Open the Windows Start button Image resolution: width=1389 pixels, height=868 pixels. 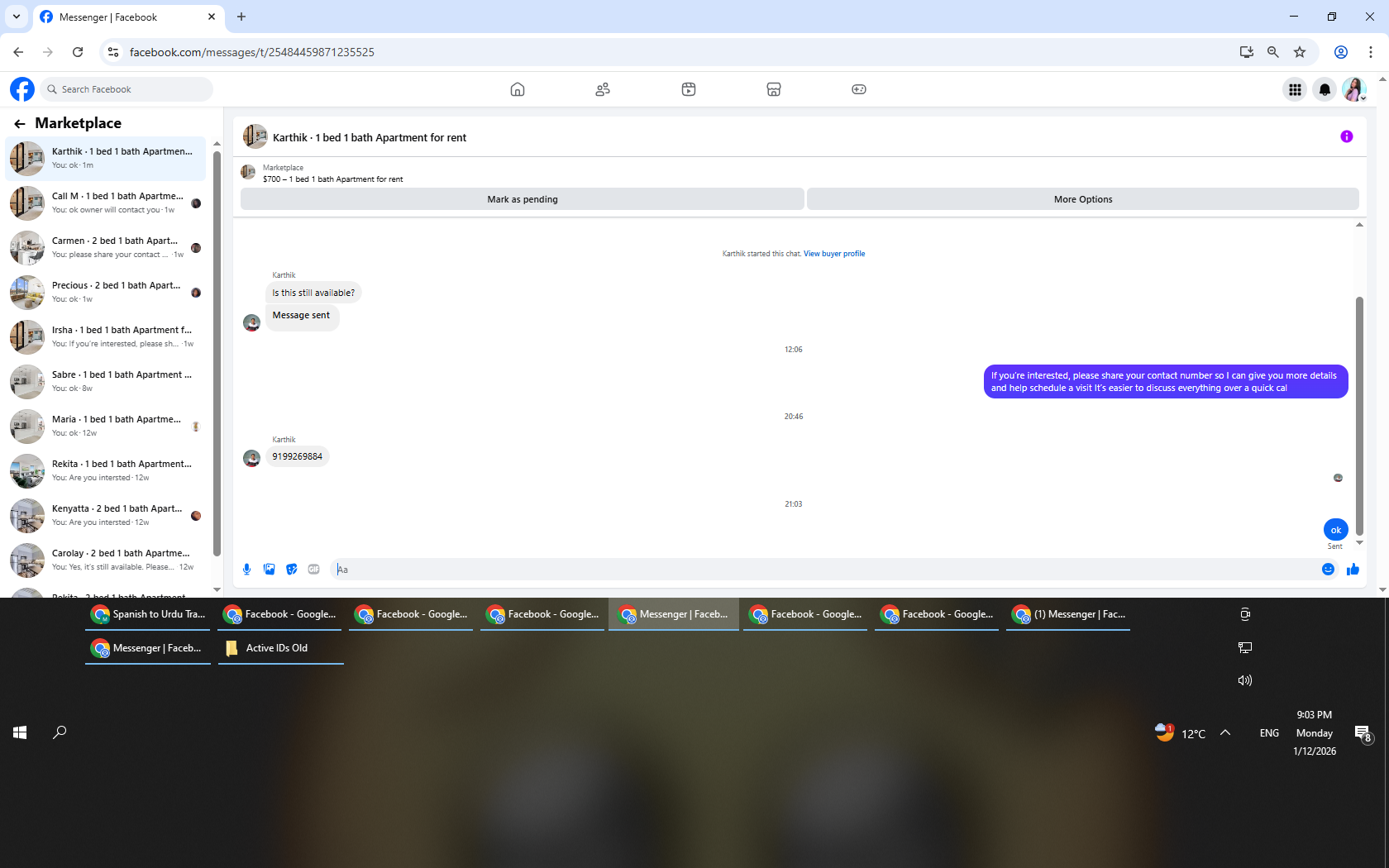point(20,732)
